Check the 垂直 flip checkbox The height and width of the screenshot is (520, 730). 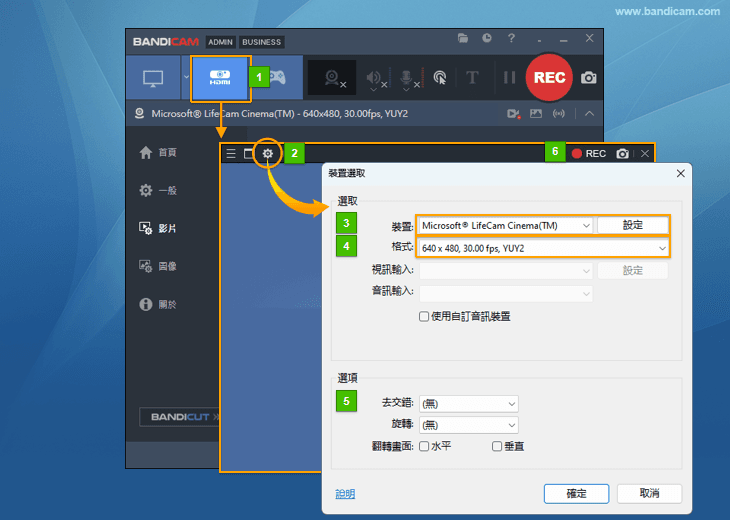pos(497,446)
